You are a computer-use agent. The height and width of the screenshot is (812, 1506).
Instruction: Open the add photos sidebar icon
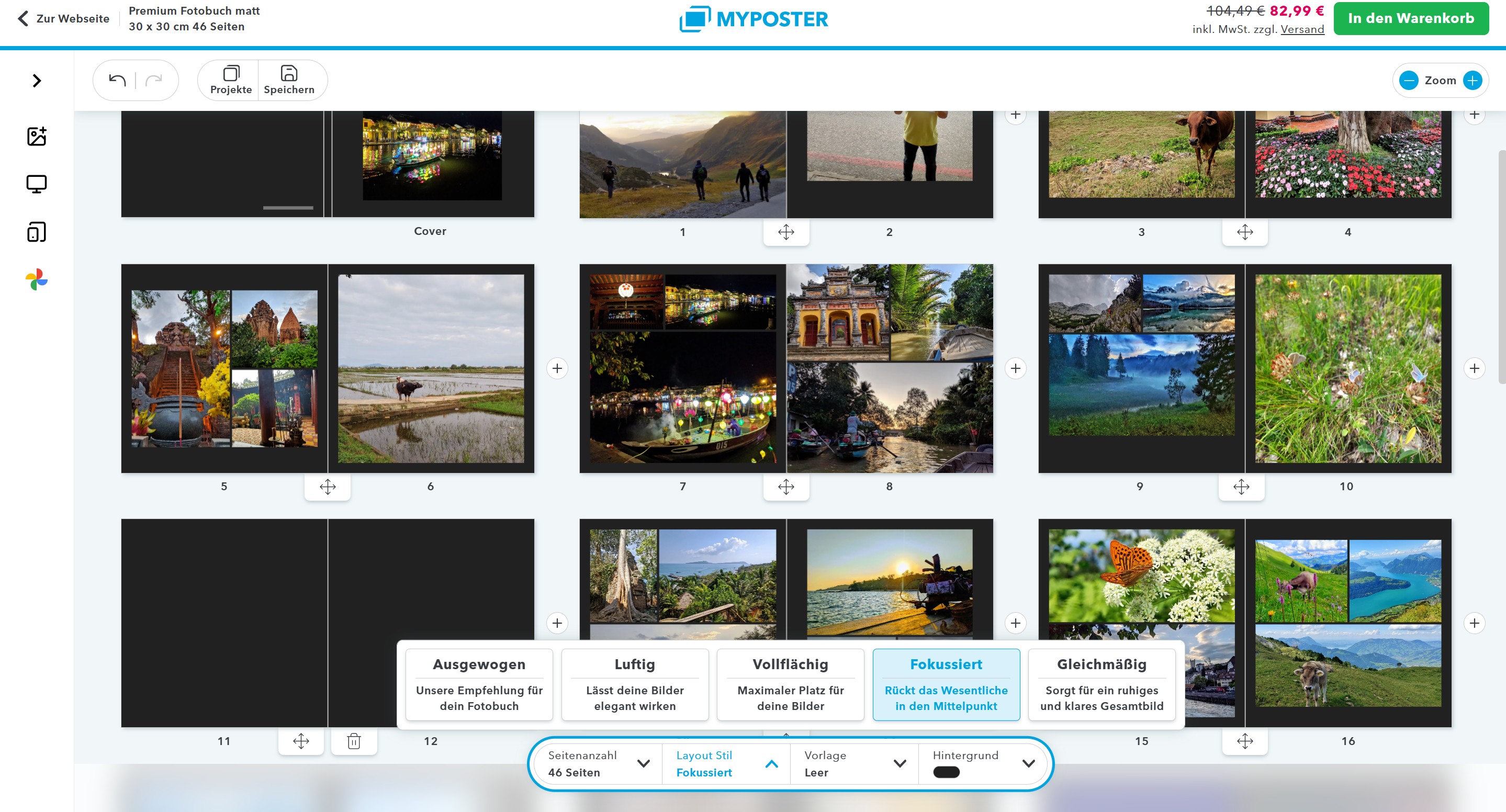[x=36, y=136]
